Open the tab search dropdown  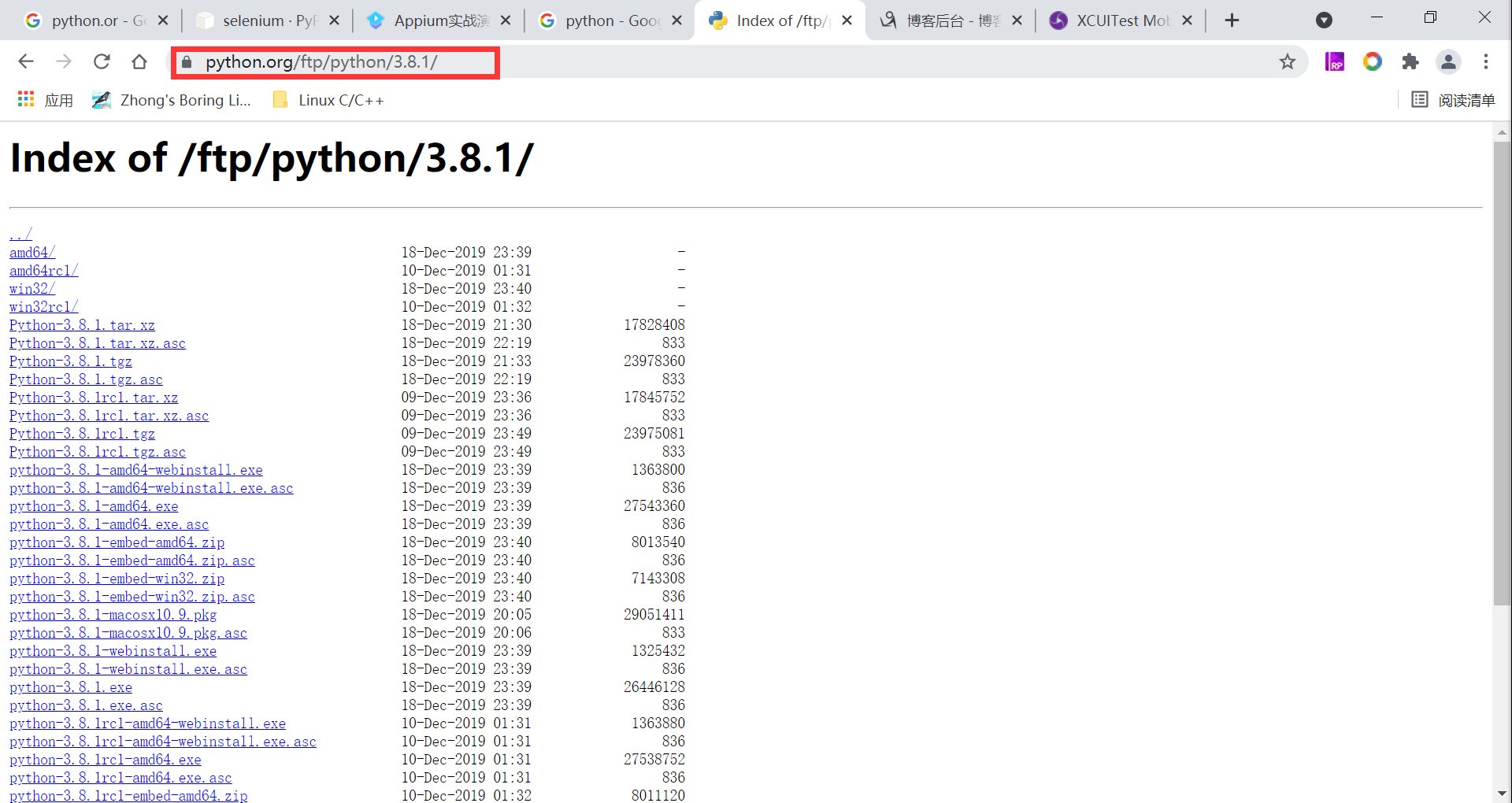[1325, 20]
